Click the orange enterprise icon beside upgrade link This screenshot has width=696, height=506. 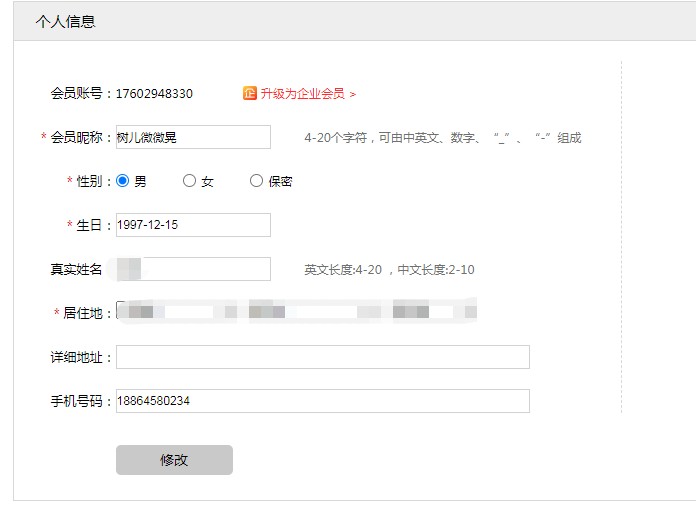click(250, 94)
